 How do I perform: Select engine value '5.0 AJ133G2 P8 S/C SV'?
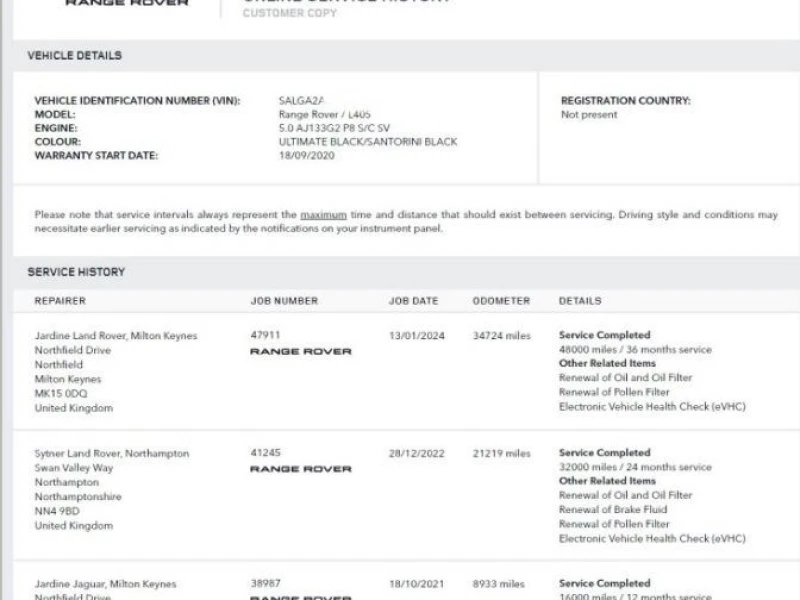click(x=334, y=128)
